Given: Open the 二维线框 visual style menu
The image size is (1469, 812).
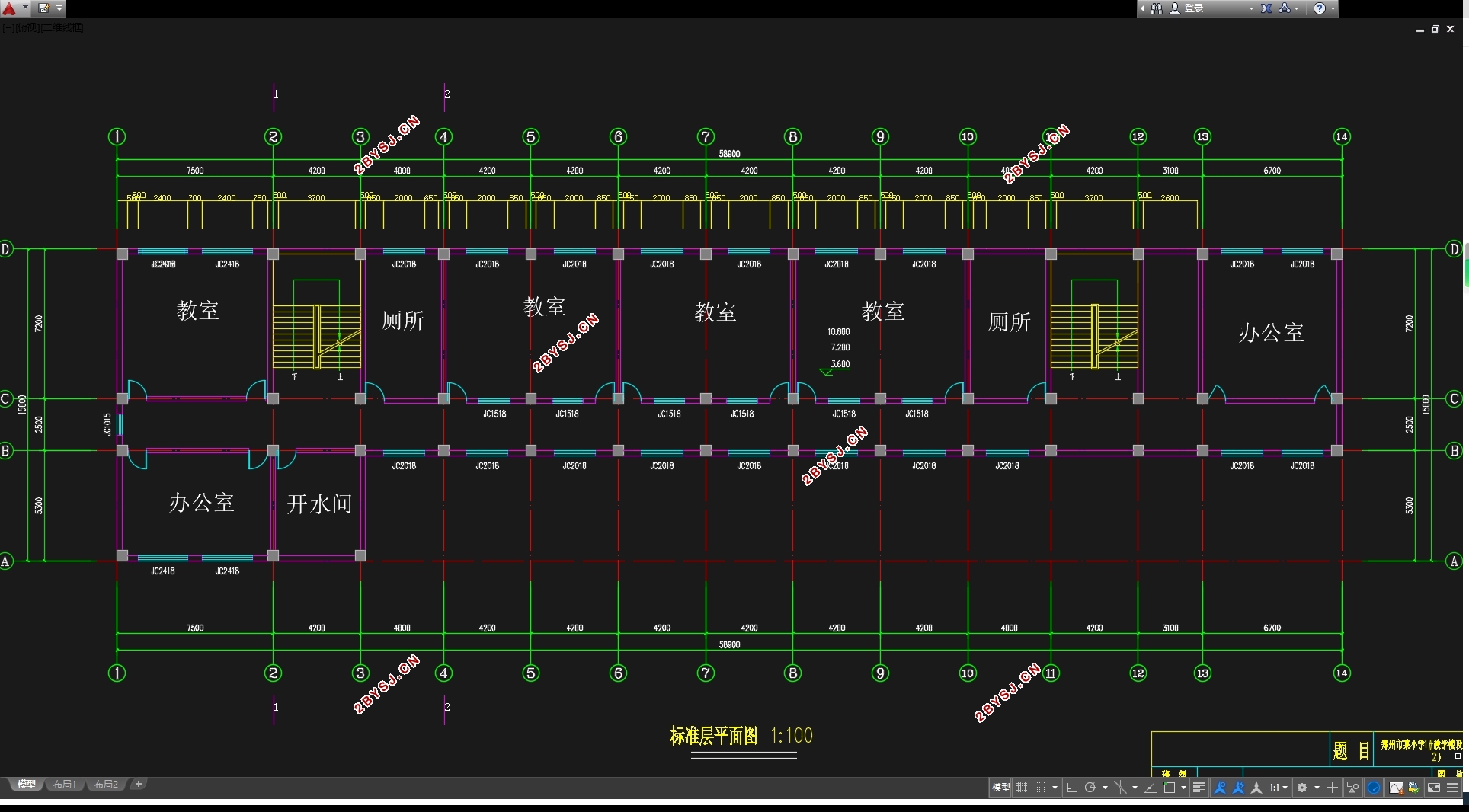Looking at the screenshot, I should coord(62,28).
